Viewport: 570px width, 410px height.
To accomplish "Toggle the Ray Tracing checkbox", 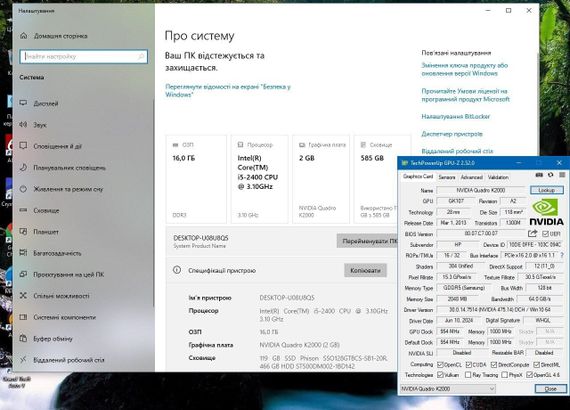I will (468, 375).
